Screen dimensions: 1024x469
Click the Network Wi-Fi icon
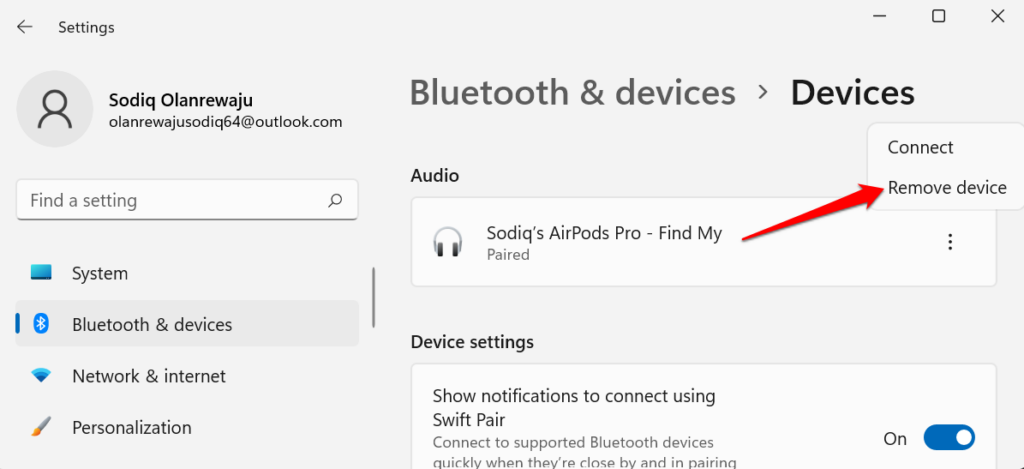(x=41, y=376)
